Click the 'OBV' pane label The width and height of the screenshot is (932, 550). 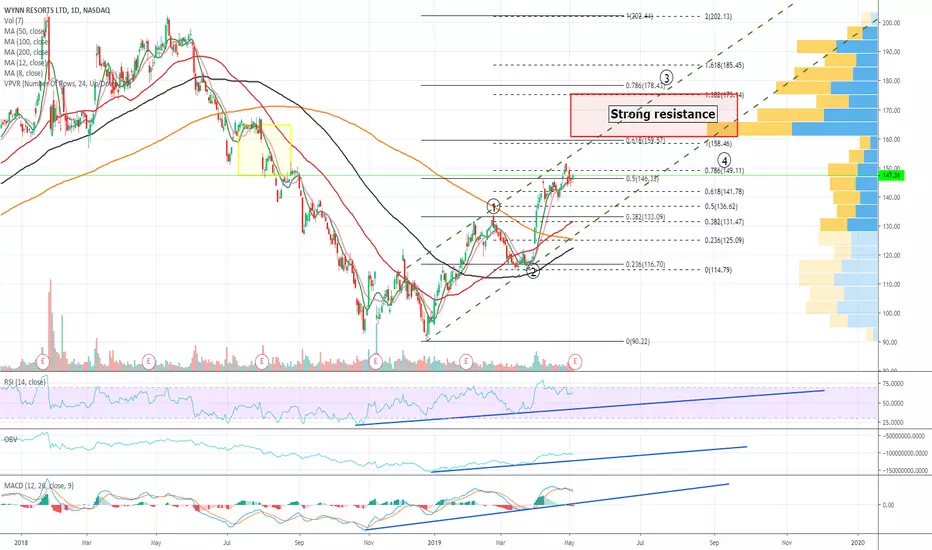click(x=11, y=439)
